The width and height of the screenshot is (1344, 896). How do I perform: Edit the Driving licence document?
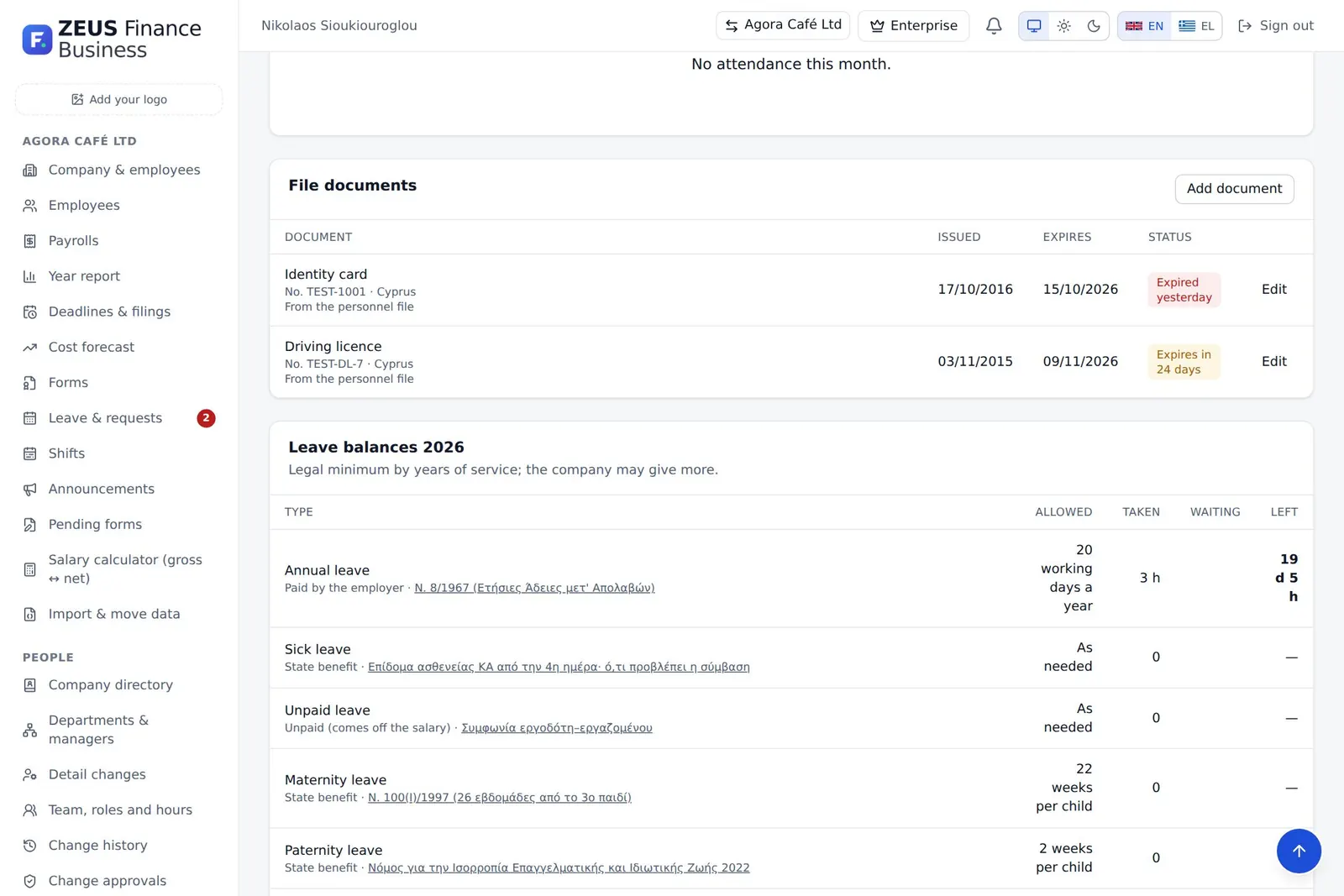coord(1273,362)
